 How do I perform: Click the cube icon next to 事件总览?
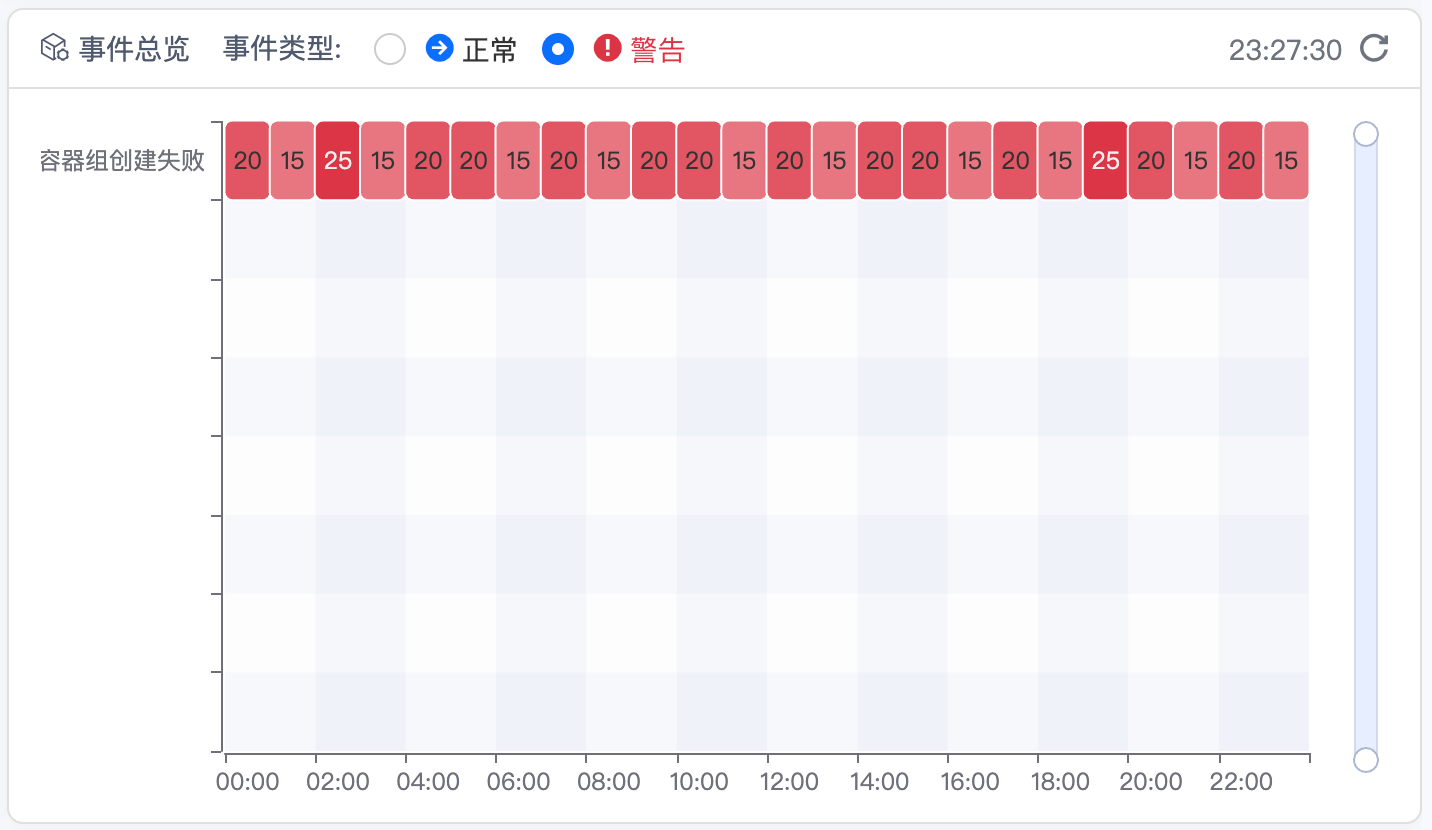click(x=53, y=48)
